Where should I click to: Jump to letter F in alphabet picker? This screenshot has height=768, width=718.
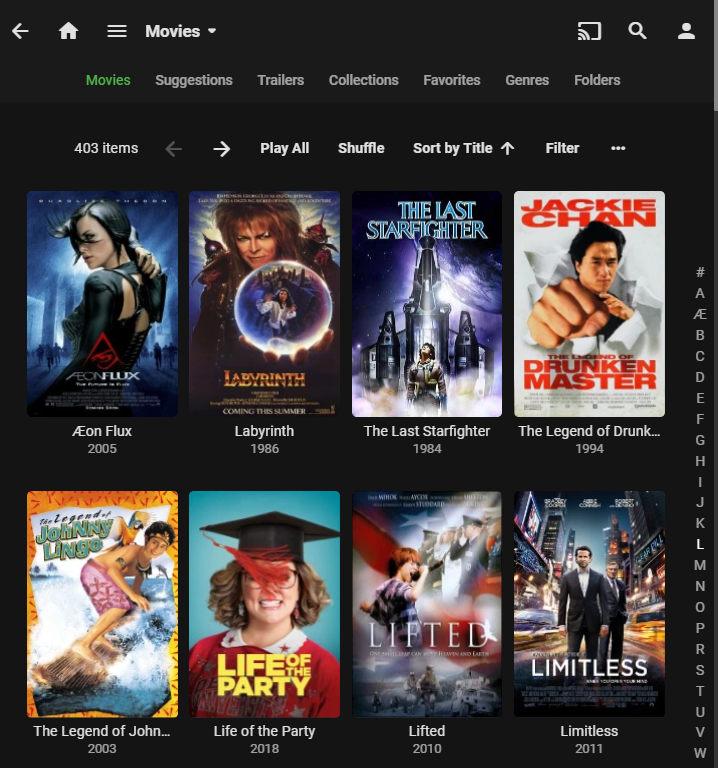pyautogui.click(x=700, y=419)
